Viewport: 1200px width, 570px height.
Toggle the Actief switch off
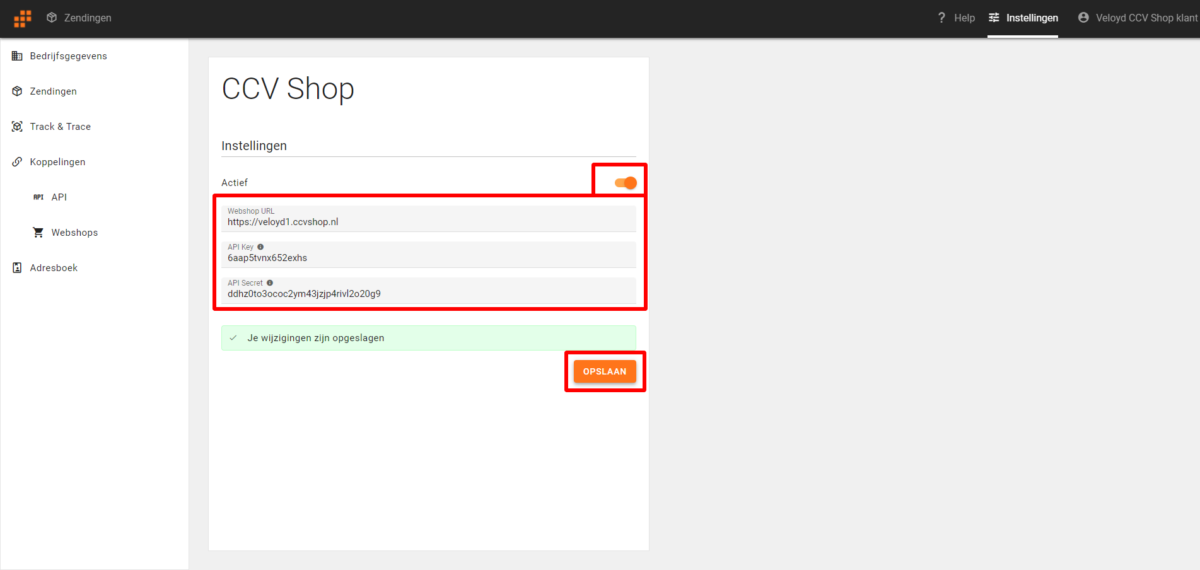coord(625,183)
